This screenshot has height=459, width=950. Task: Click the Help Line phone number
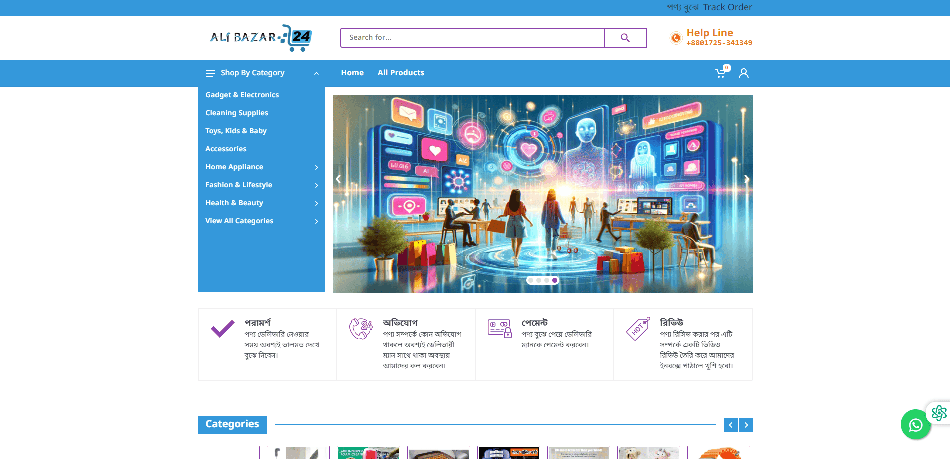(x=719, y=43)
